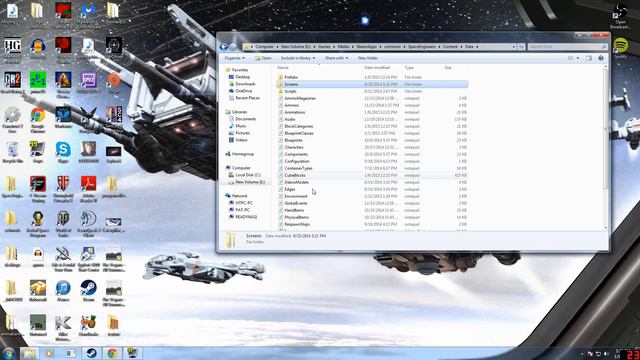Image resolution: width=640 pixels, height=360 pixels.
Task: Click the Explorer Back button
Action: [x=224, y=47]
